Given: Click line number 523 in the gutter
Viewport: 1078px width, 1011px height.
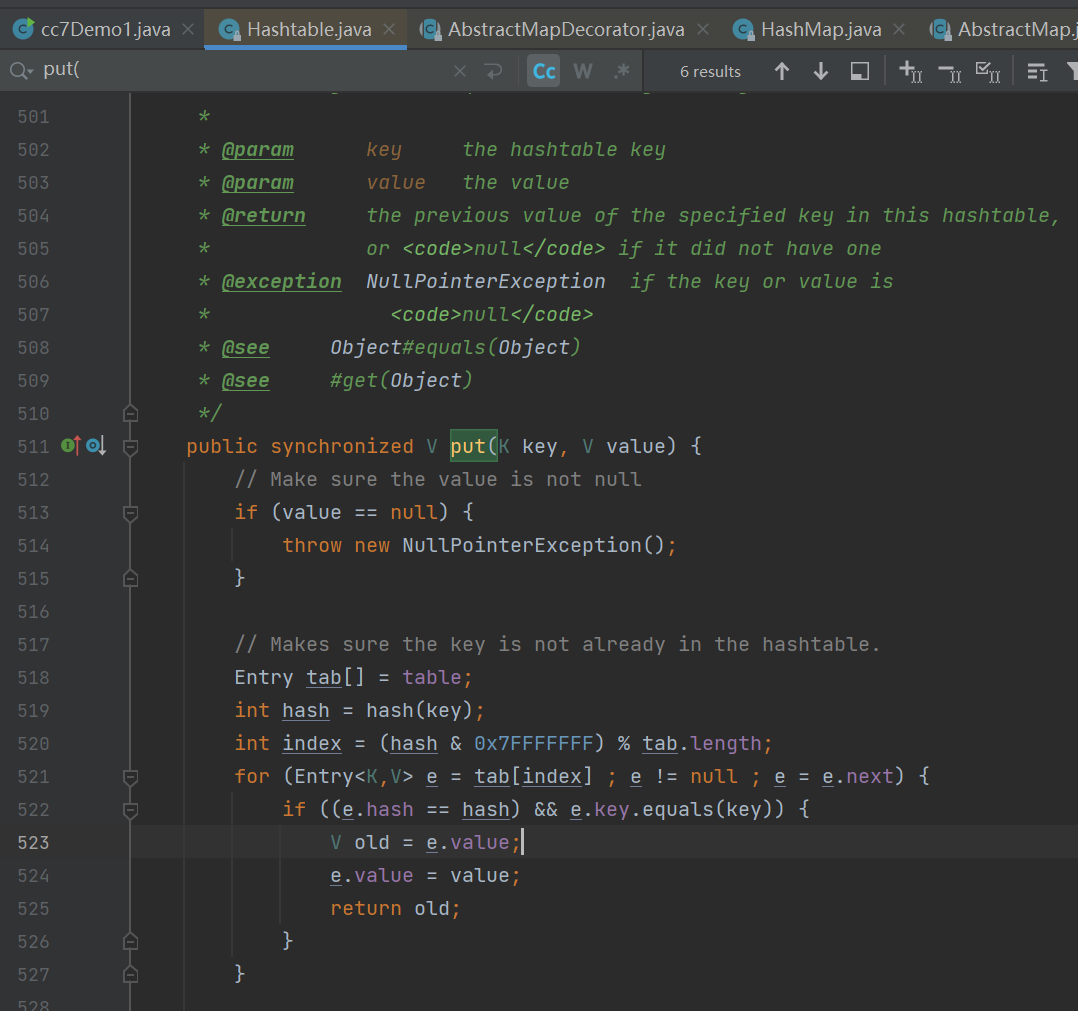Looking at the screenshot, I should coord(34,843).
